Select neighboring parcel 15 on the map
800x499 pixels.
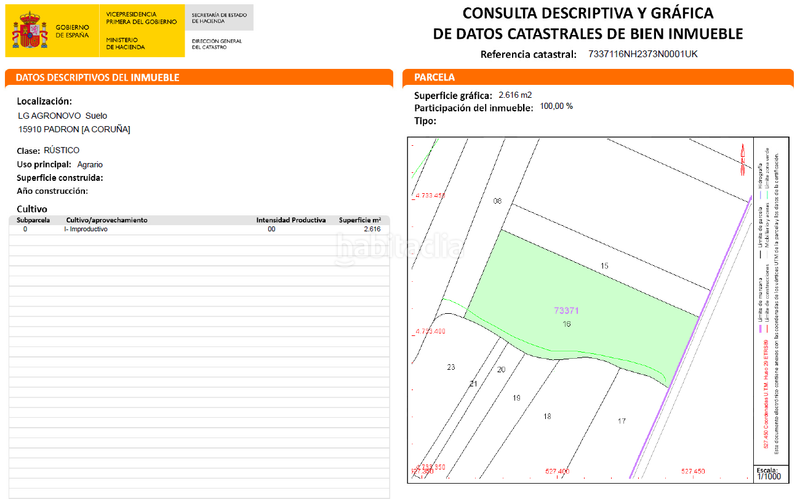603,265
